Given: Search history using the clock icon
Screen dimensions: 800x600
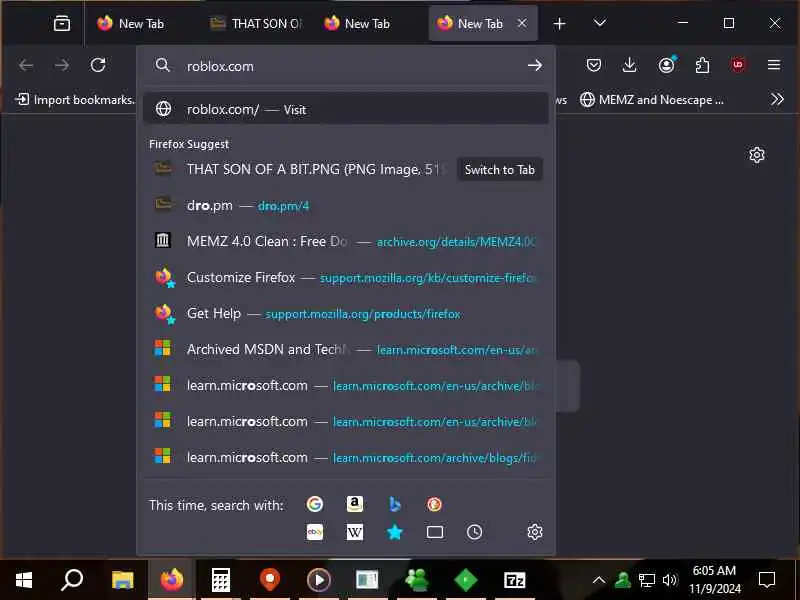Looking at the screenshot, I should coord(474,532).
